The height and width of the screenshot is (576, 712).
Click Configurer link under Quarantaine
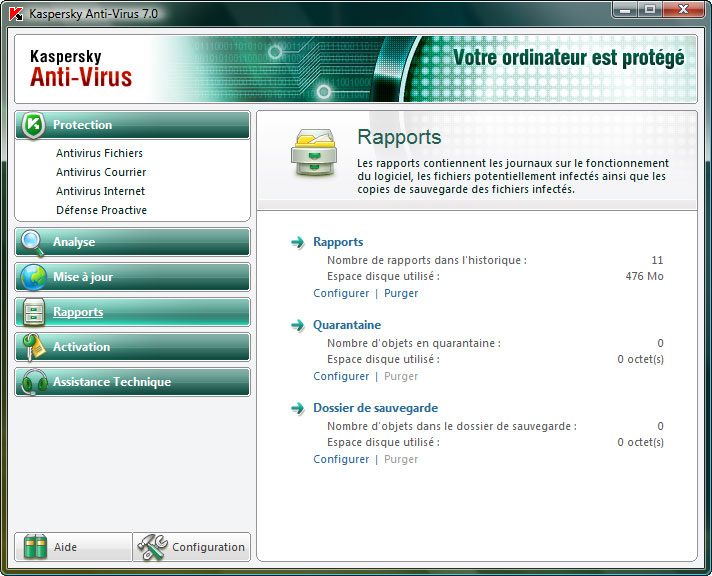click(341, 376)
